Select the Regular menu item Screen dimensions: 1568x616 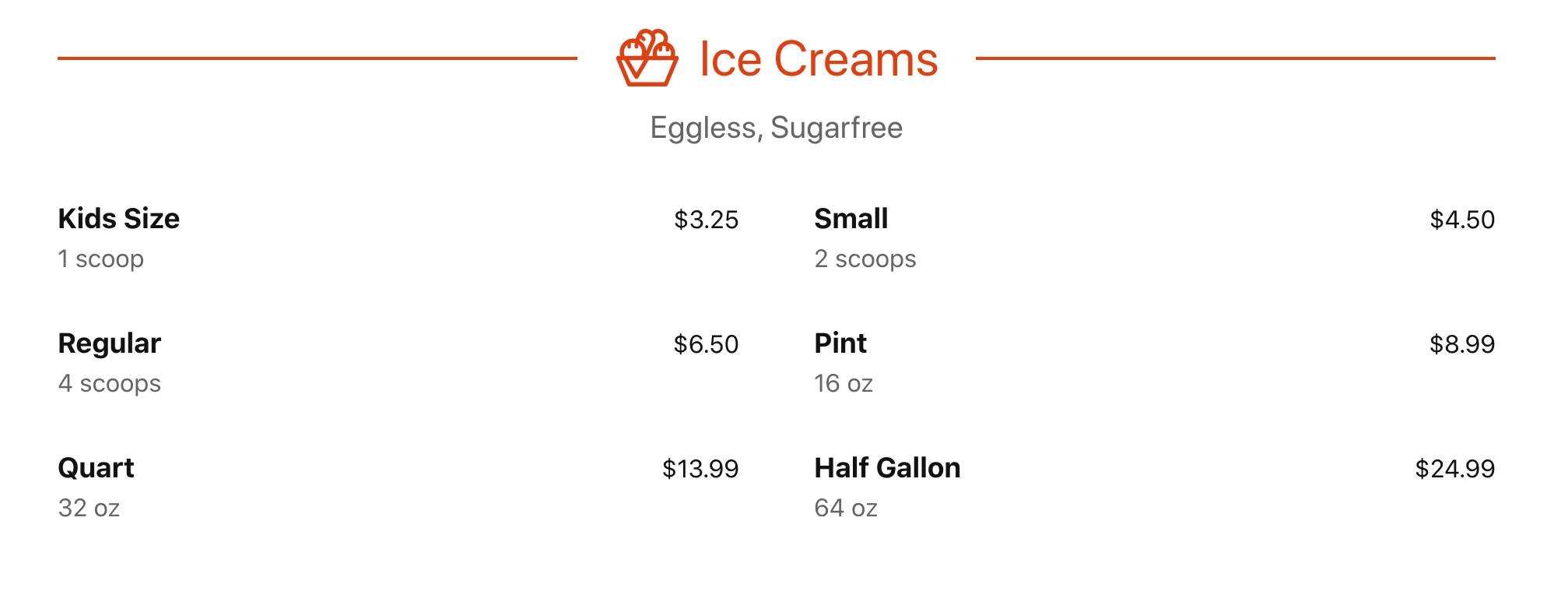tap(109, 343)
